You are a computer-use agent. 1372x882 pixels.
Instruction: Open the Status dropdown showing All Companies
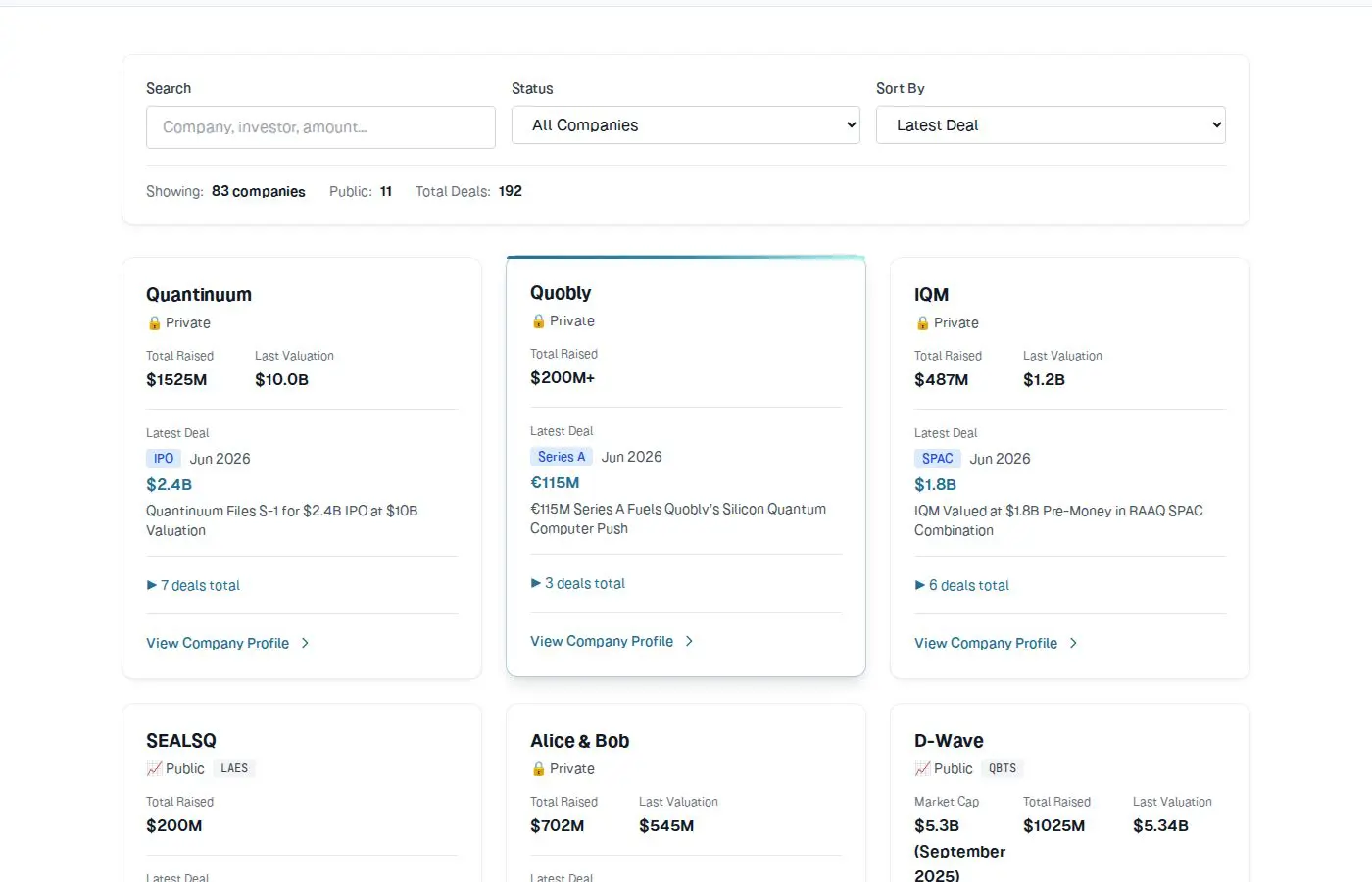(x=686, y=125)
